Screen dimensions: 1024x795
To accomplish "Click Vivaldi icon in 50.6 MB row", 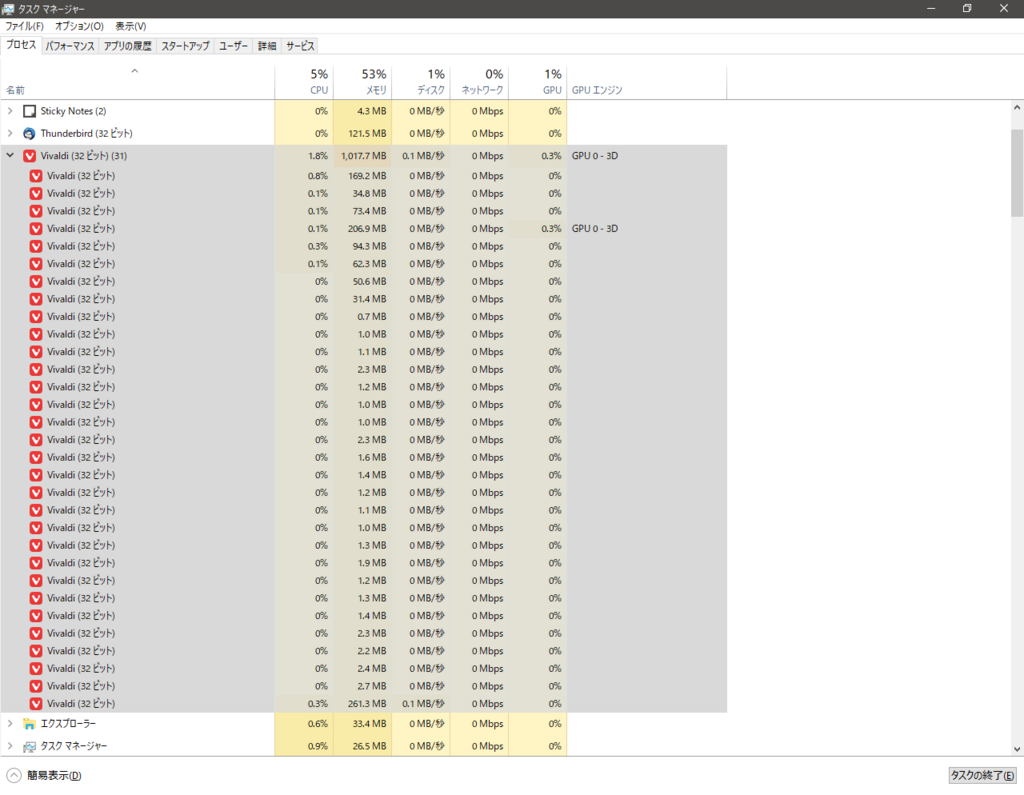I will [x=36, y=282].
